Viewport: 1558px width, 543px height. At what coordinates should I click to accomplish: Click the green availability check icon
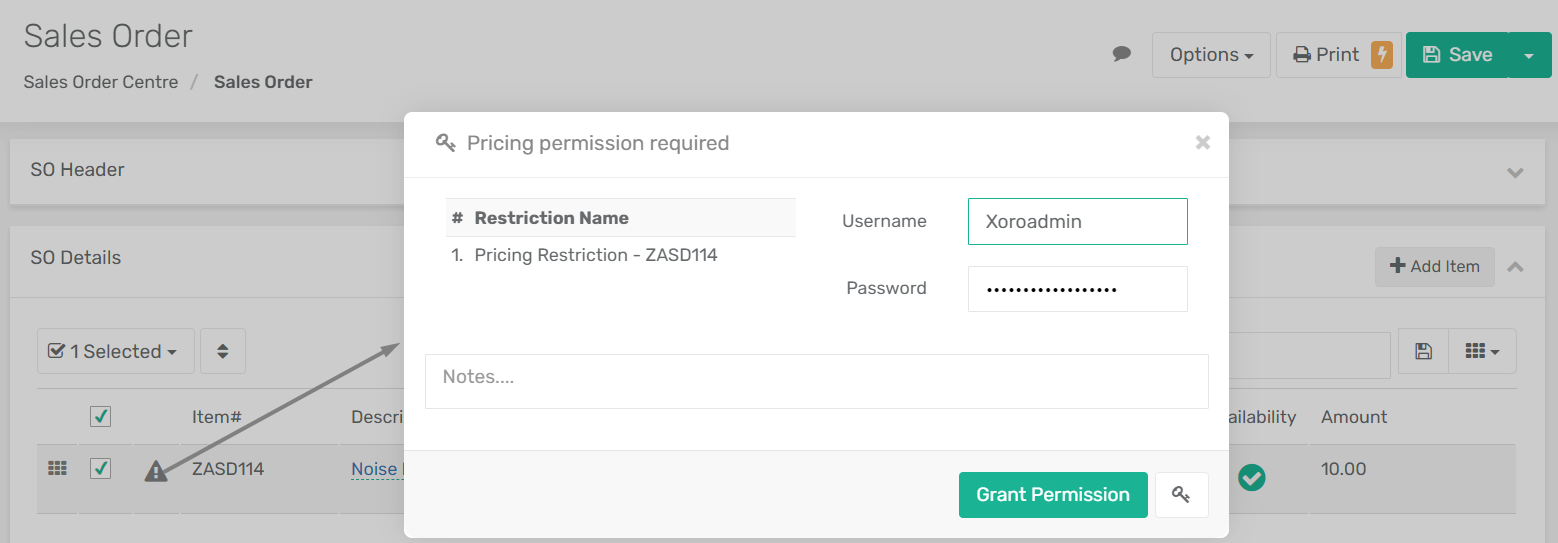1252,478
